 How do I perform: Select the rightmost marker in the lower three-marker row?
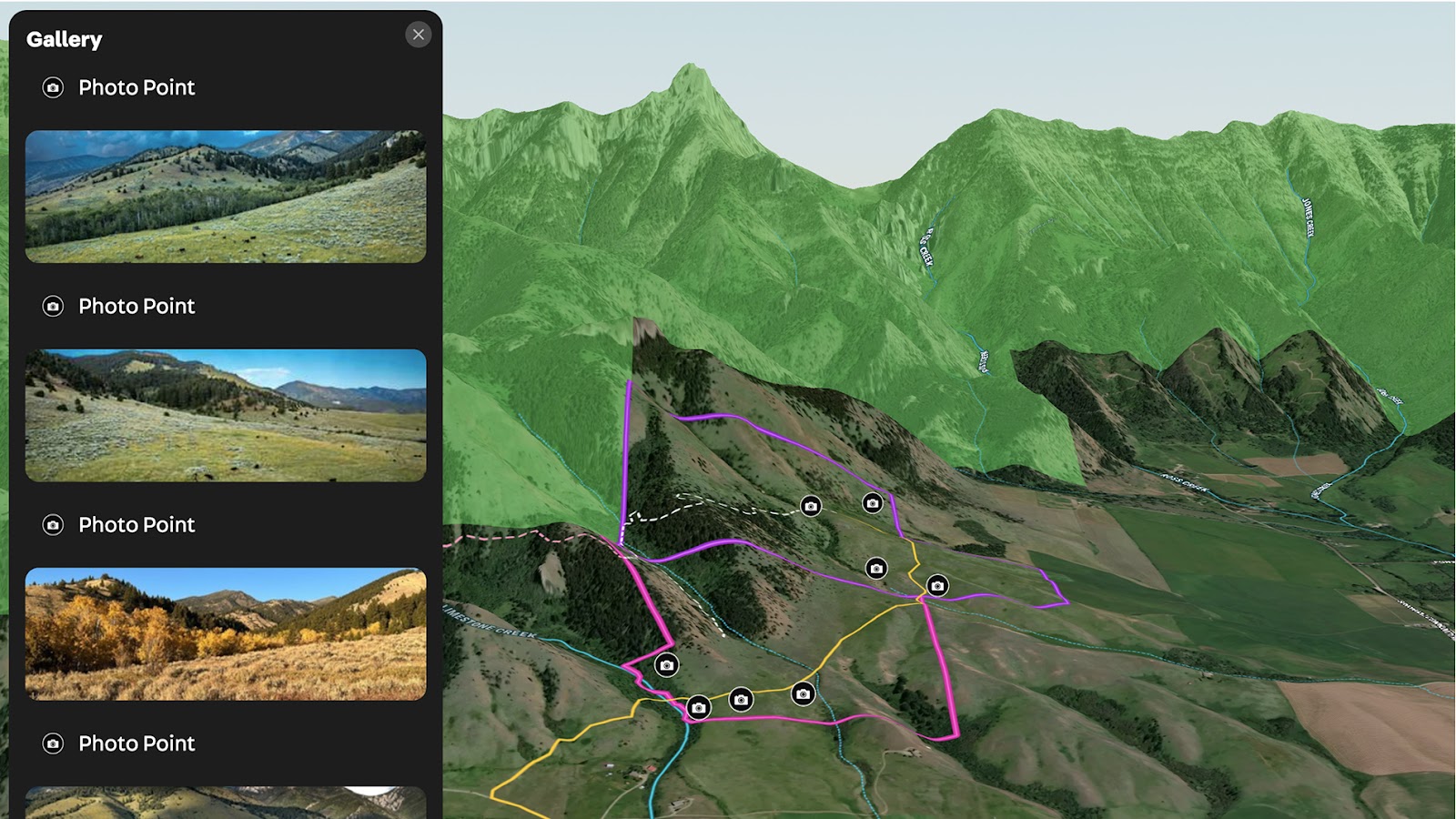point(803,693)
